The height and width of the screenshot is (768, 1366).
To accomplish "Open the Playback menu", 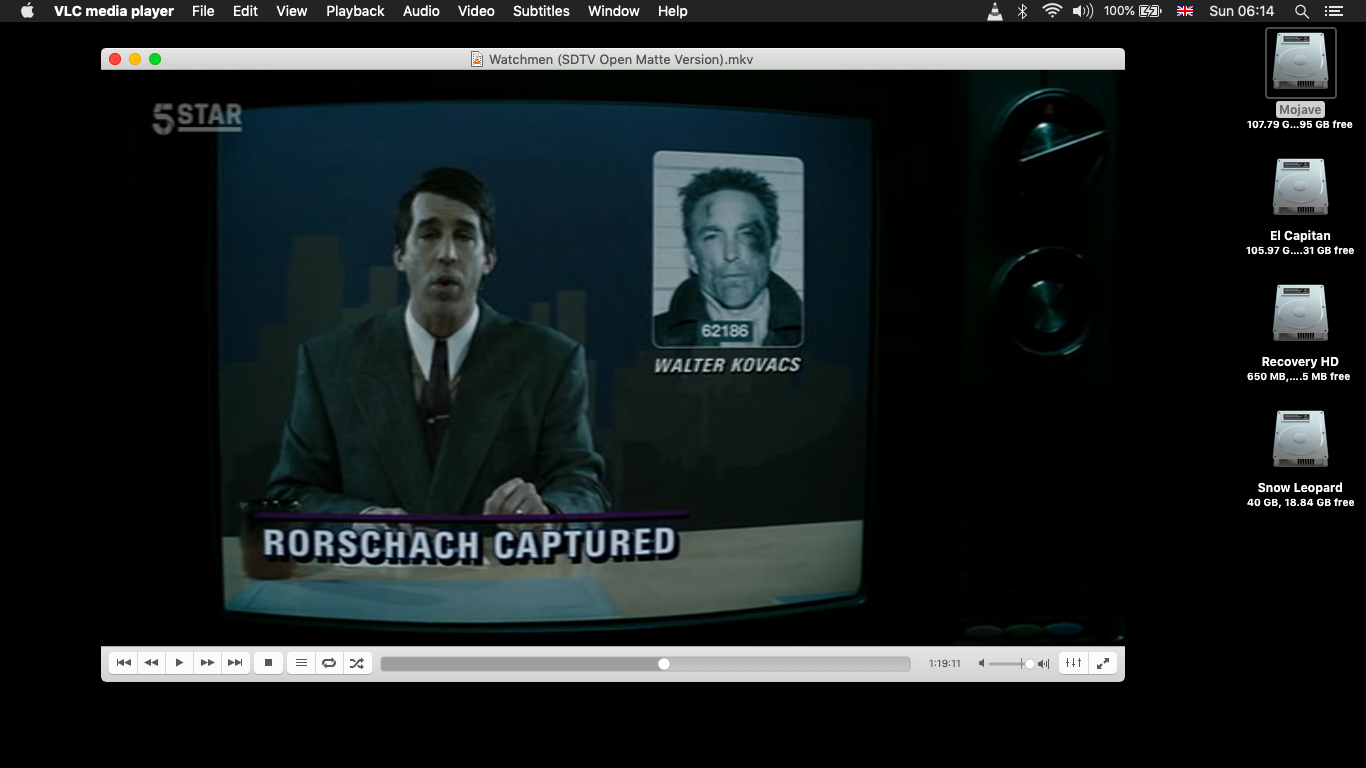I will coord(355,11).
